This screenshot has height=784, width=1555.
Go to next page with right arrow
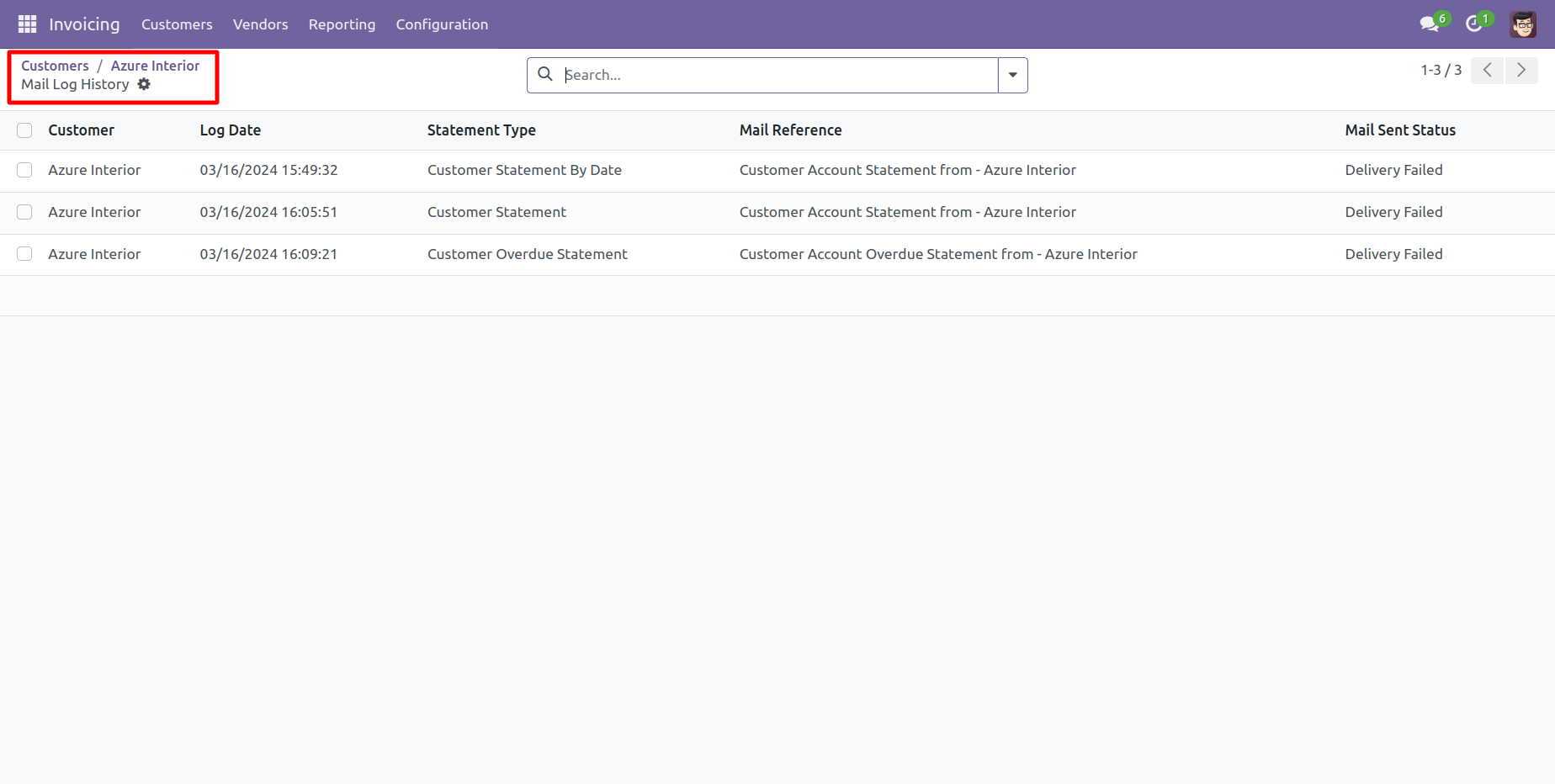pyautogui.click(x=1521, y=71)
